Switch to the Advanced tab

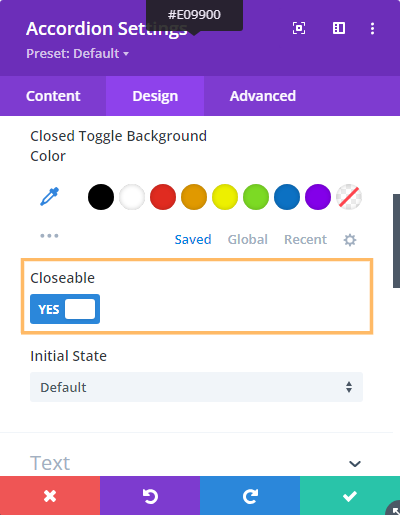pyautogui.click(x=263, y=96)
